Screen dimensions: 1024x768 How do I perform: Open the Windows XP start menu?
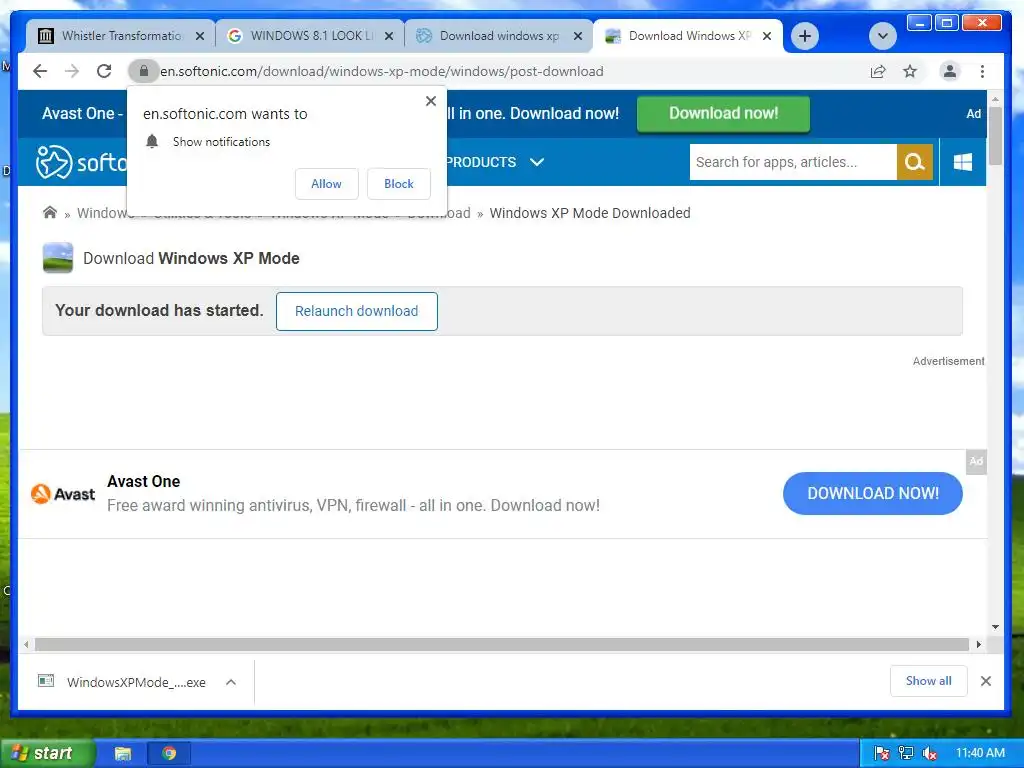(x=47, y=753)
